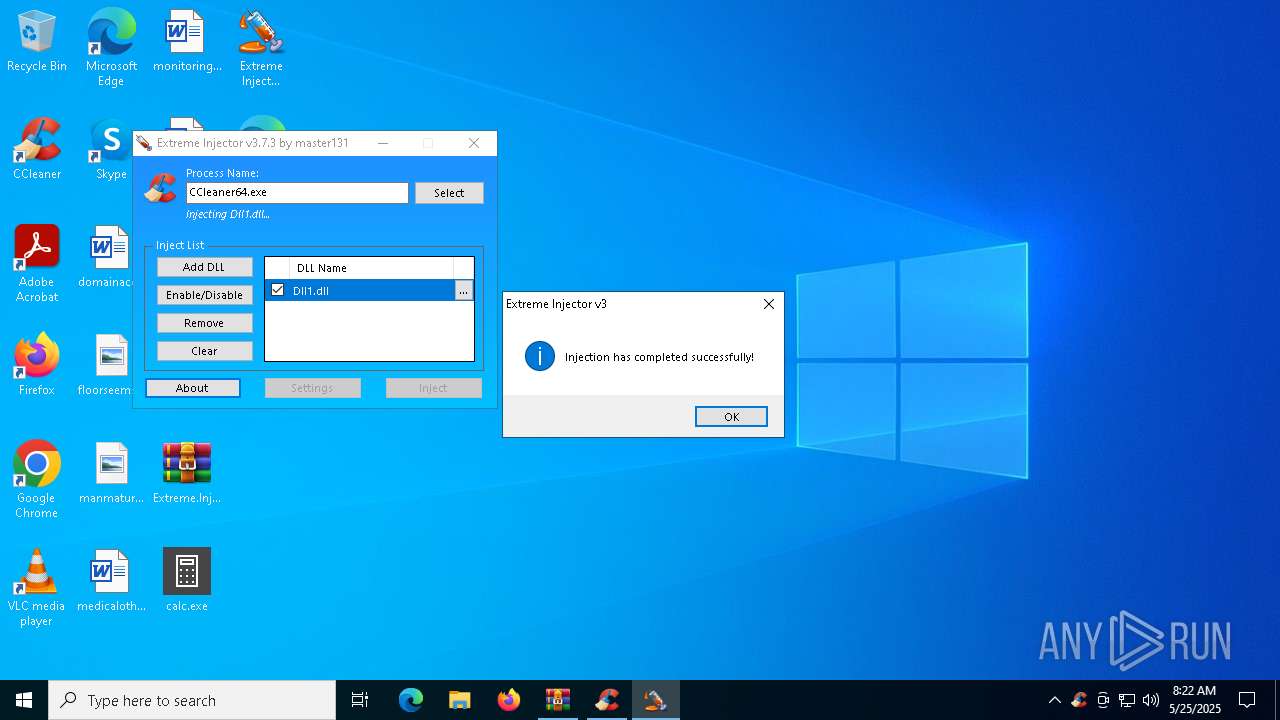Click the CCleaner system tray icon
The width and height of the screenshot is (1280, 720).
tap(1079, 700)
